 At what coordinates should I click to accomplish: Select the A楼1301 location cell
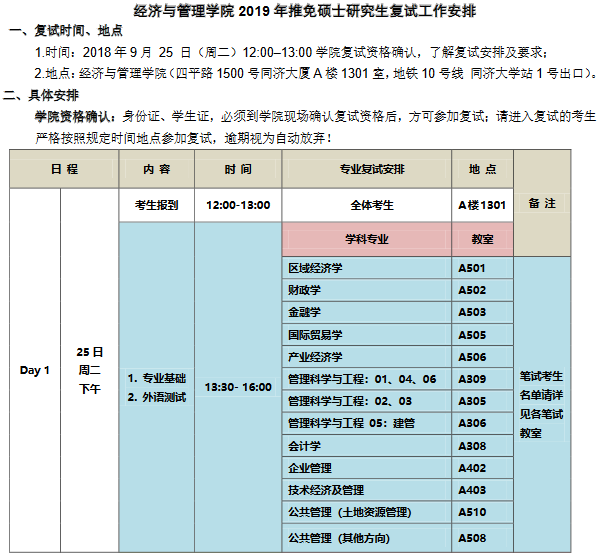pos(482,205)
